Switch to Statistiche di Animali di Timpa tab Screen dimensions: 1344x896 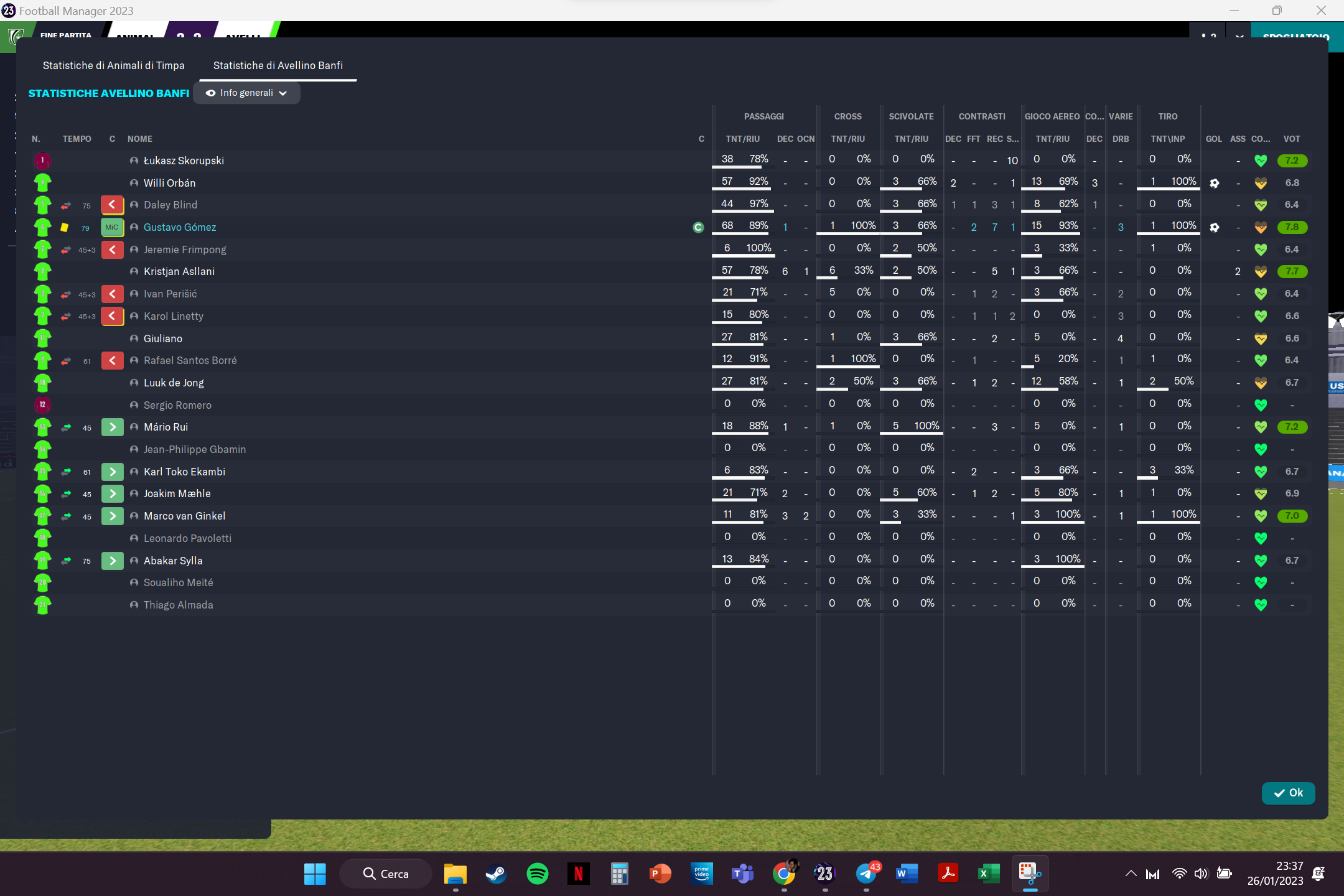click(x=113, y=65)
